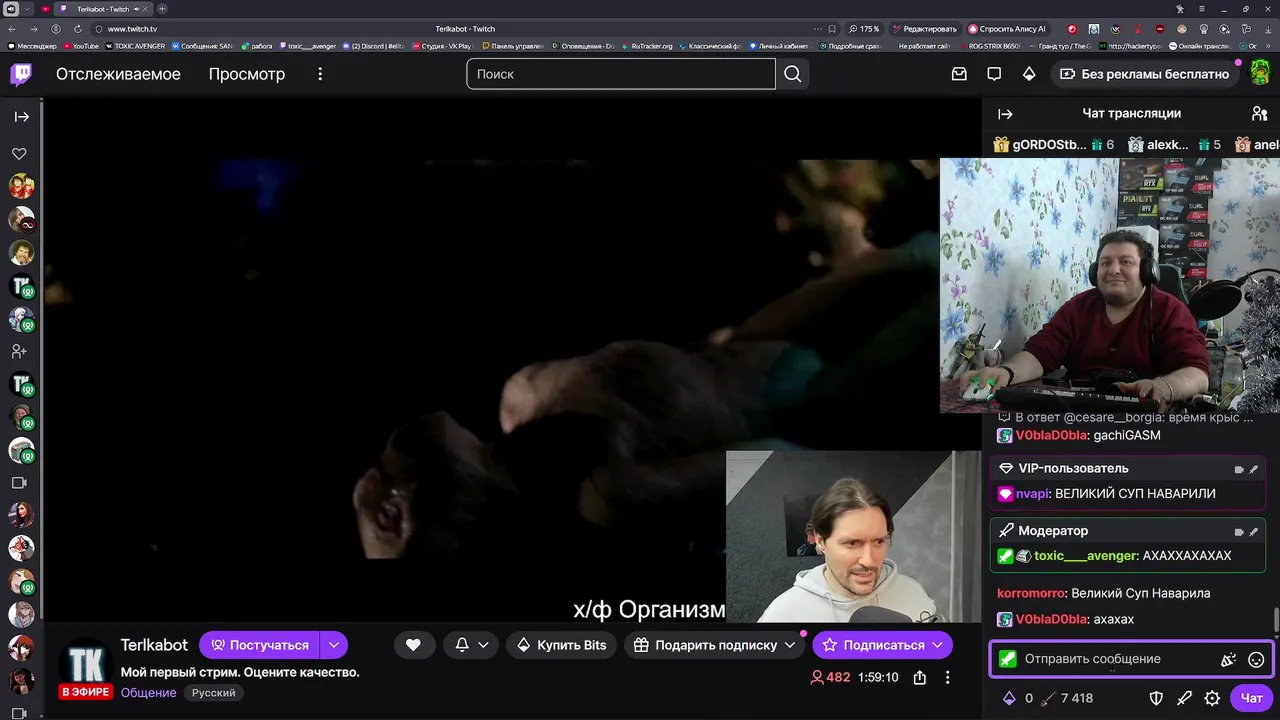
Task: Click the green sword badge in chat input
Action: point(1007,659)
